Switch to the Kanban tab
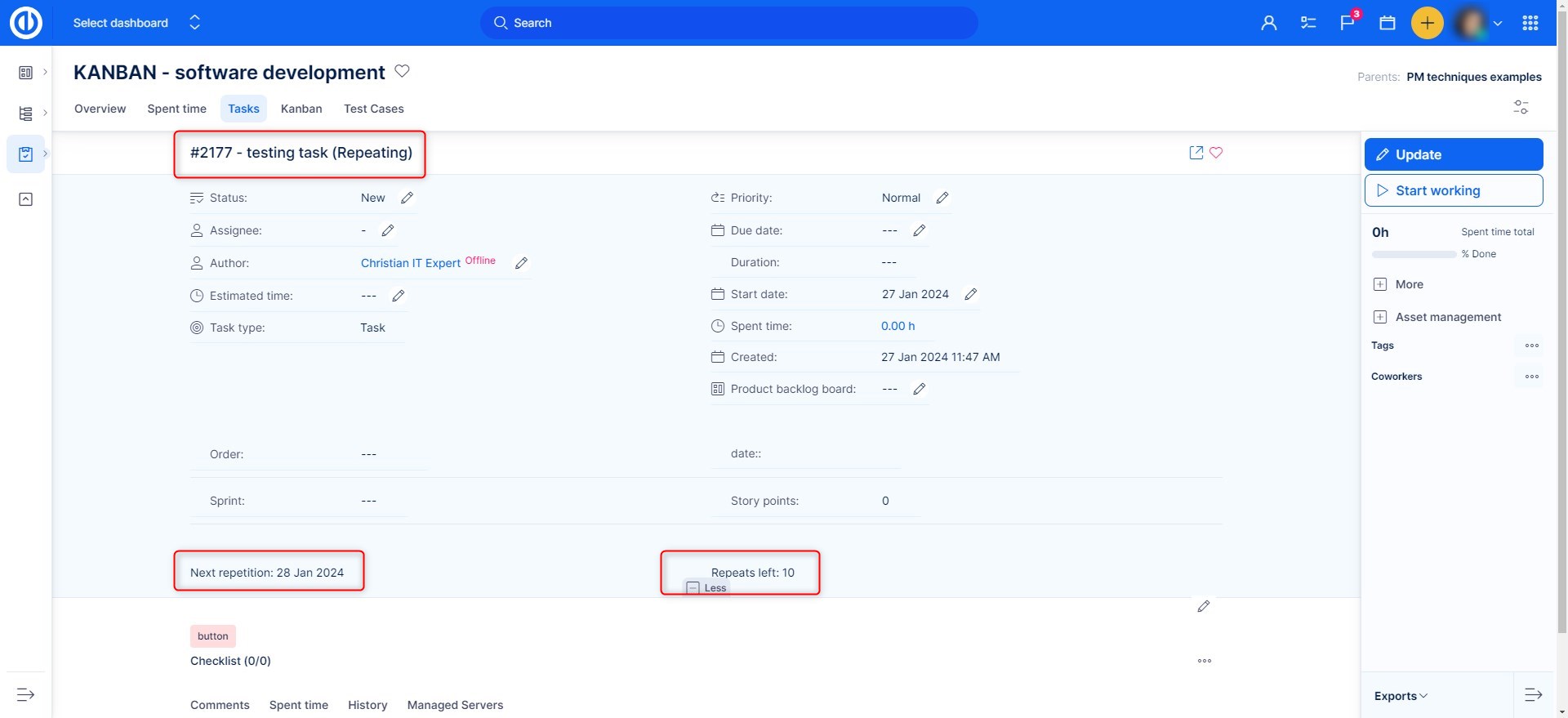The width and height of the screenshot is (1568, 718). click(x=301, y=109)
